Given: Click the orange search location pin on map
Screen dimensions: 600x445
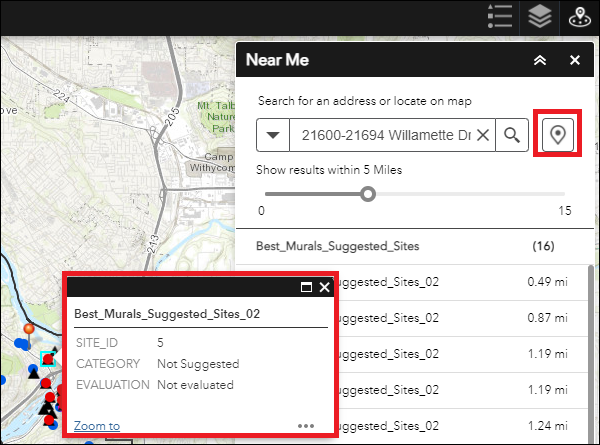Looking at the screenshot, I should (x=29, y=329).
